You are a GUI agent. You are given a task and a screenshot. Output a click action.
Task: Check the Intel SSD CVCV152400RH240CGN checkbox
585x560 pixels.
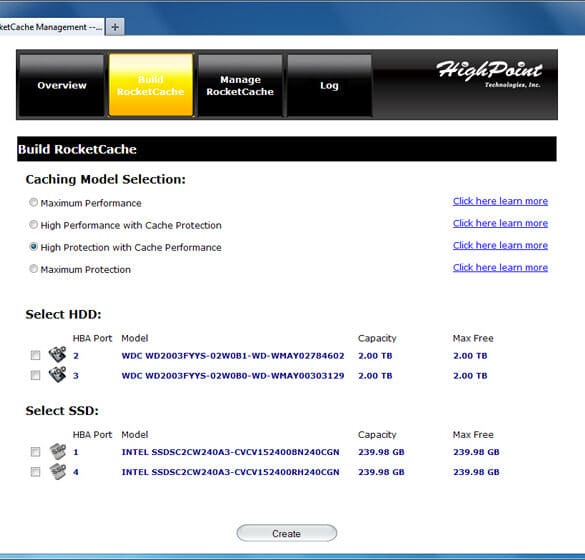click(x=35, y=472)
